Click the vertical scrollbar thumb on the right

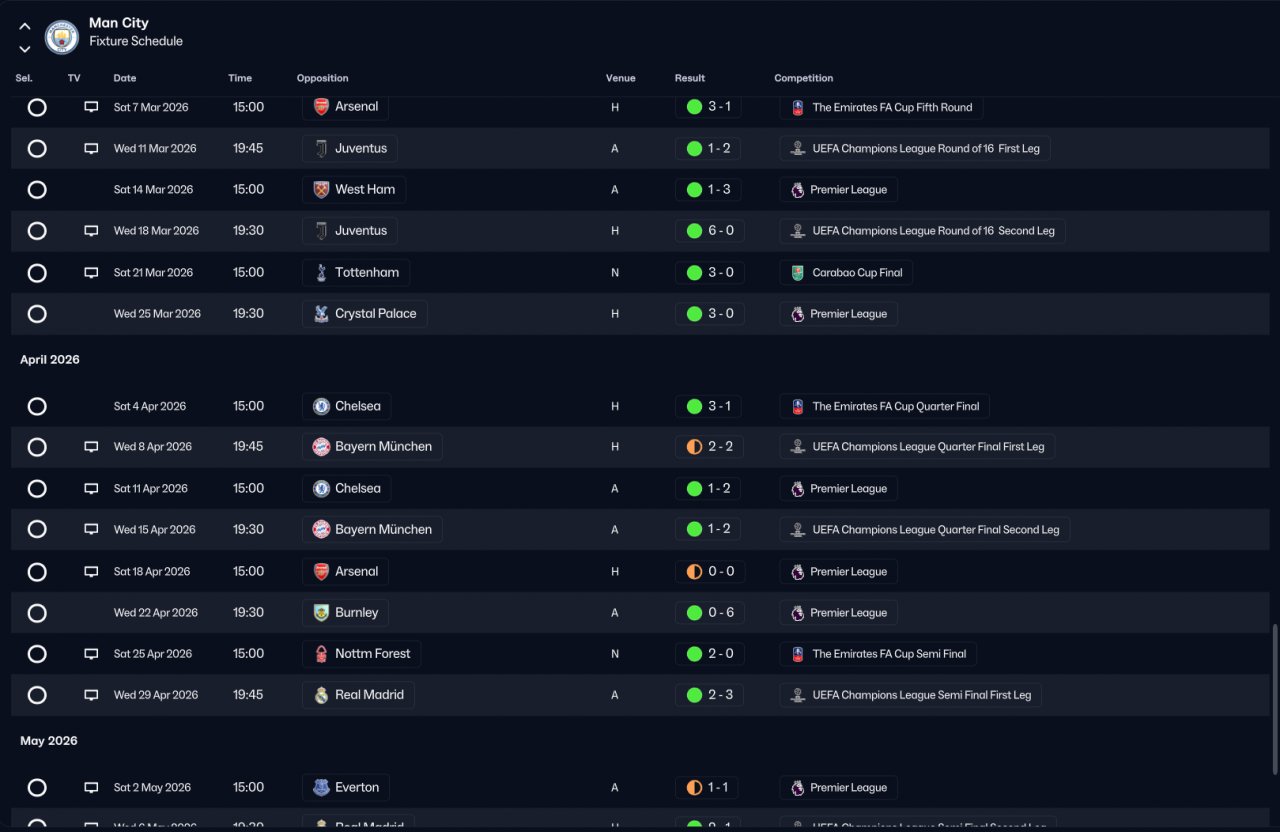[x=1274, y=698]
